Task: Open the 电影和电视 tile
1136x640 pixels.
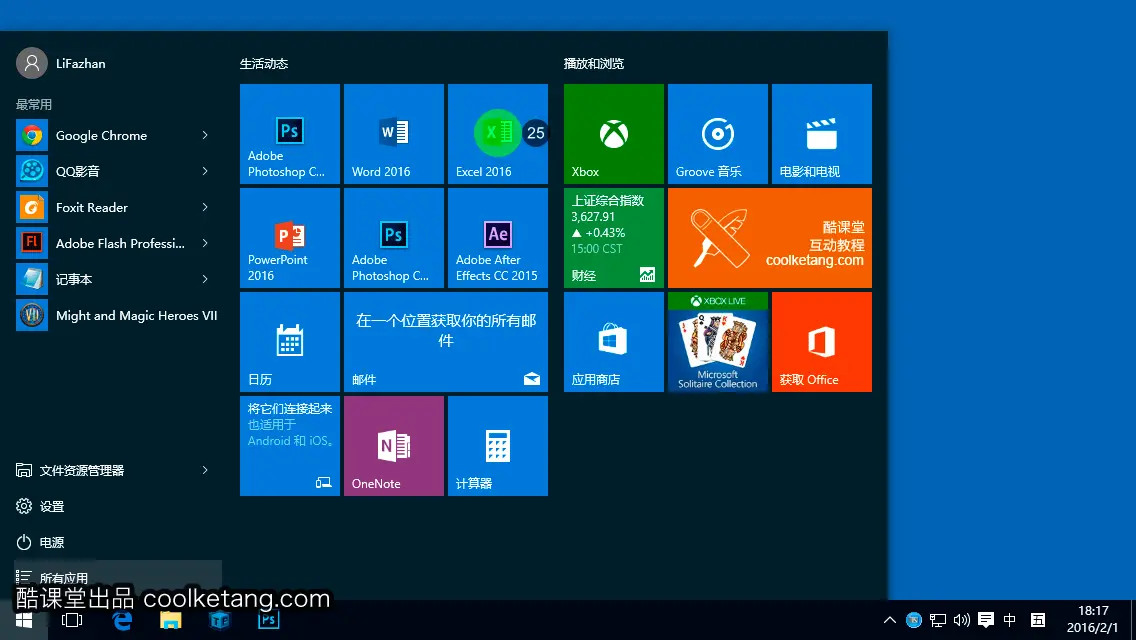Action: click(822, 134)
